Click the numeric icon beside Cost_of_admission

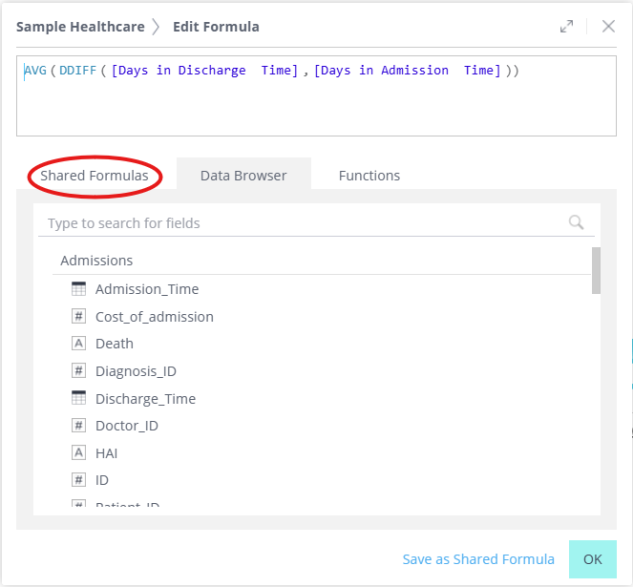[x=79, y=316]
